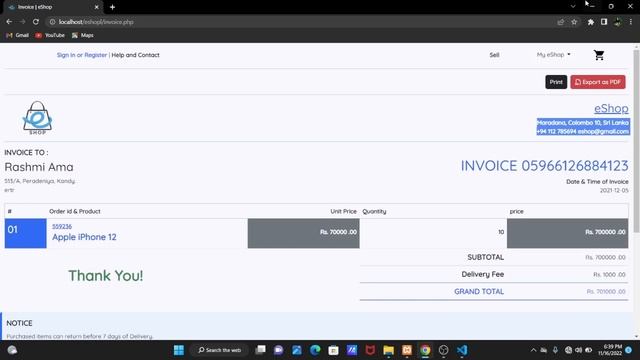
Task: Click the taskbar Search the web box
Action: (220, 350)
